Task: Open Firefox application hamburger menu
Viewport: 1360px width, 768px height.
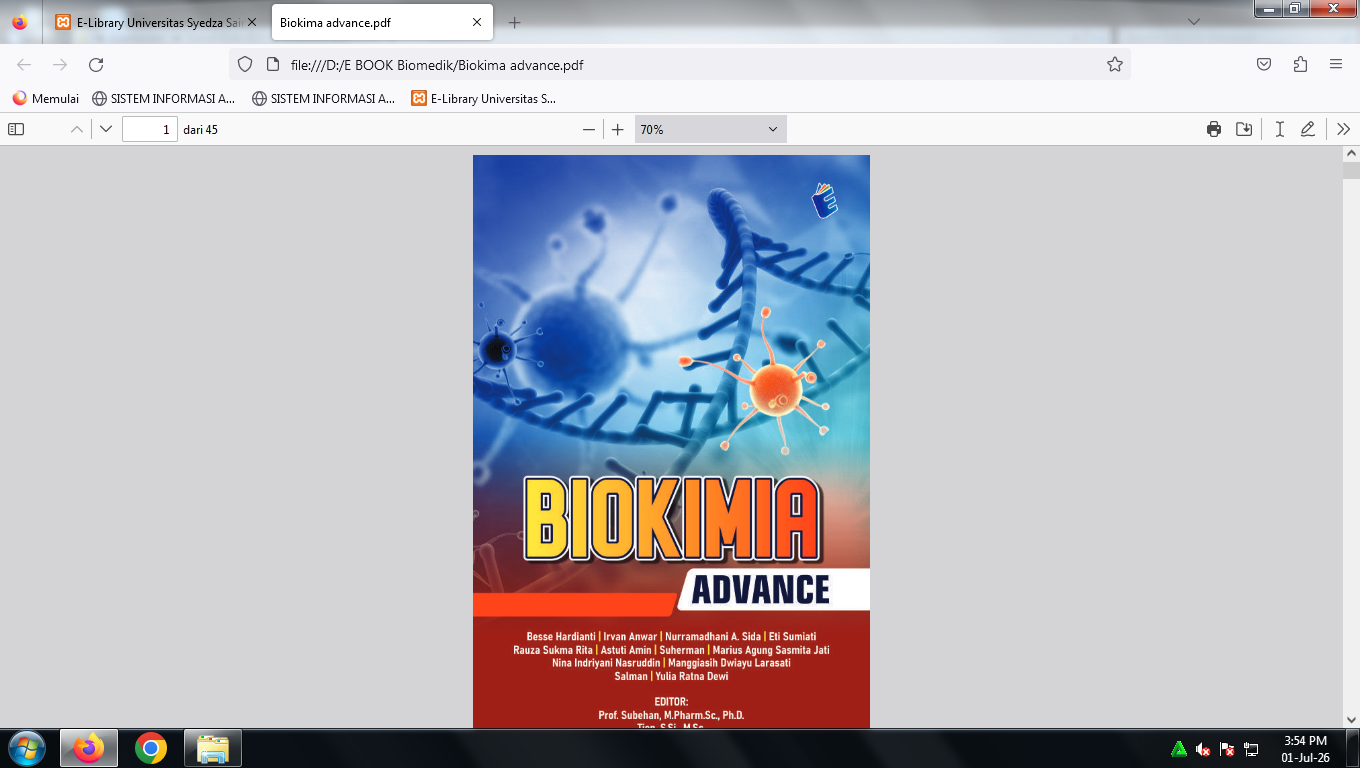Action: point(1336,64)
